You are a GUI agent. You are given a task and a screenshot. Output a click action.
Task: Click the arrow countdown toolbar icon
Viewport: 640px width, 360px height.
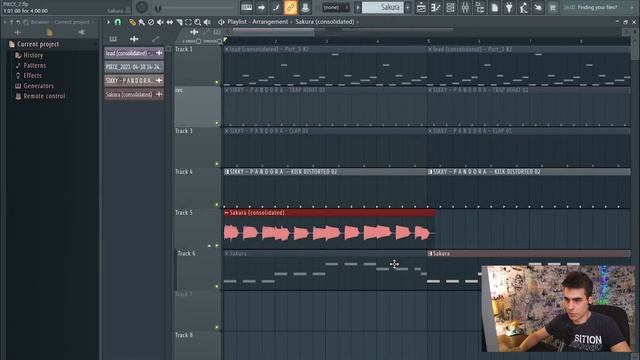[261, 7]
